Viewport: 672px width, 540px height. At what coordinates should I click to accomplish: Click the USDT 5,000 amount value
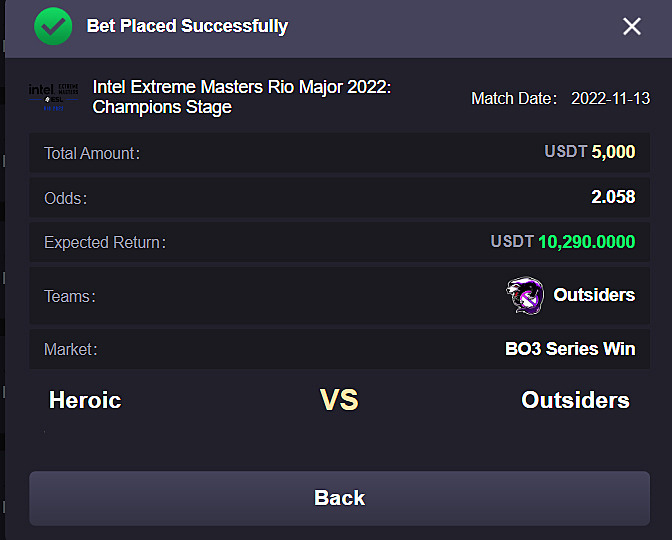tap(590, 152)
